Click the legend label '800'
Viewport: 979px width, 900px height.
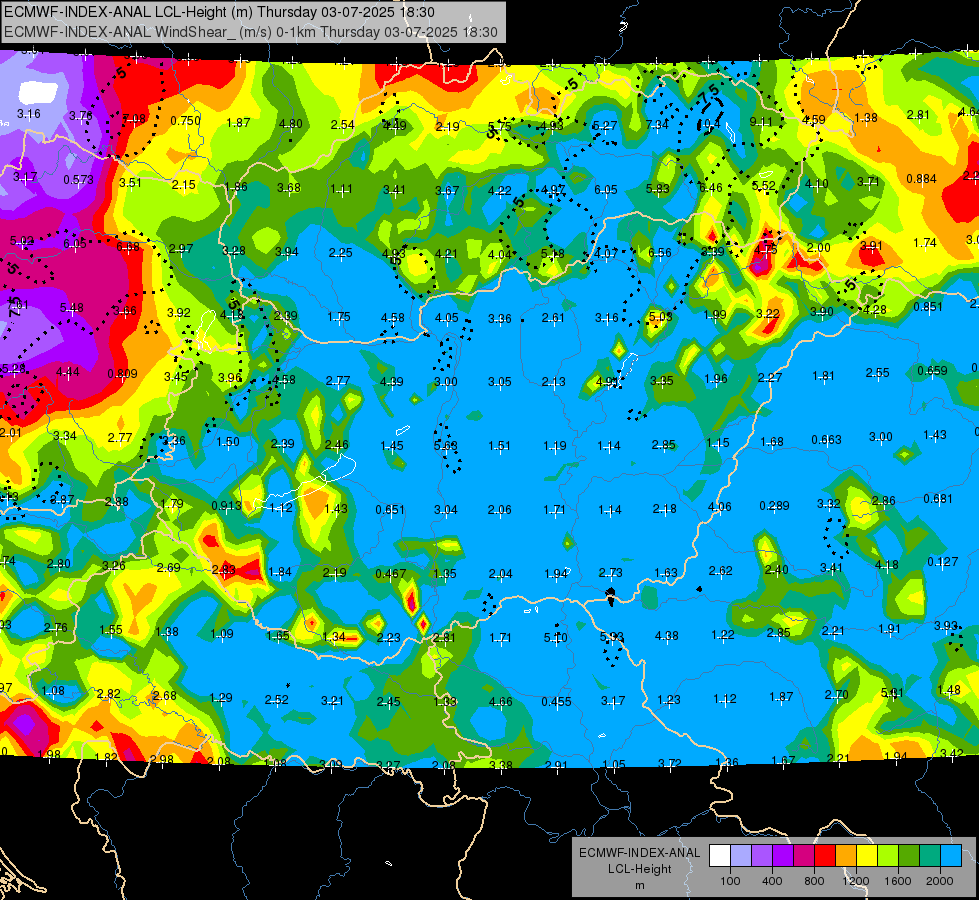click(814, 881)
